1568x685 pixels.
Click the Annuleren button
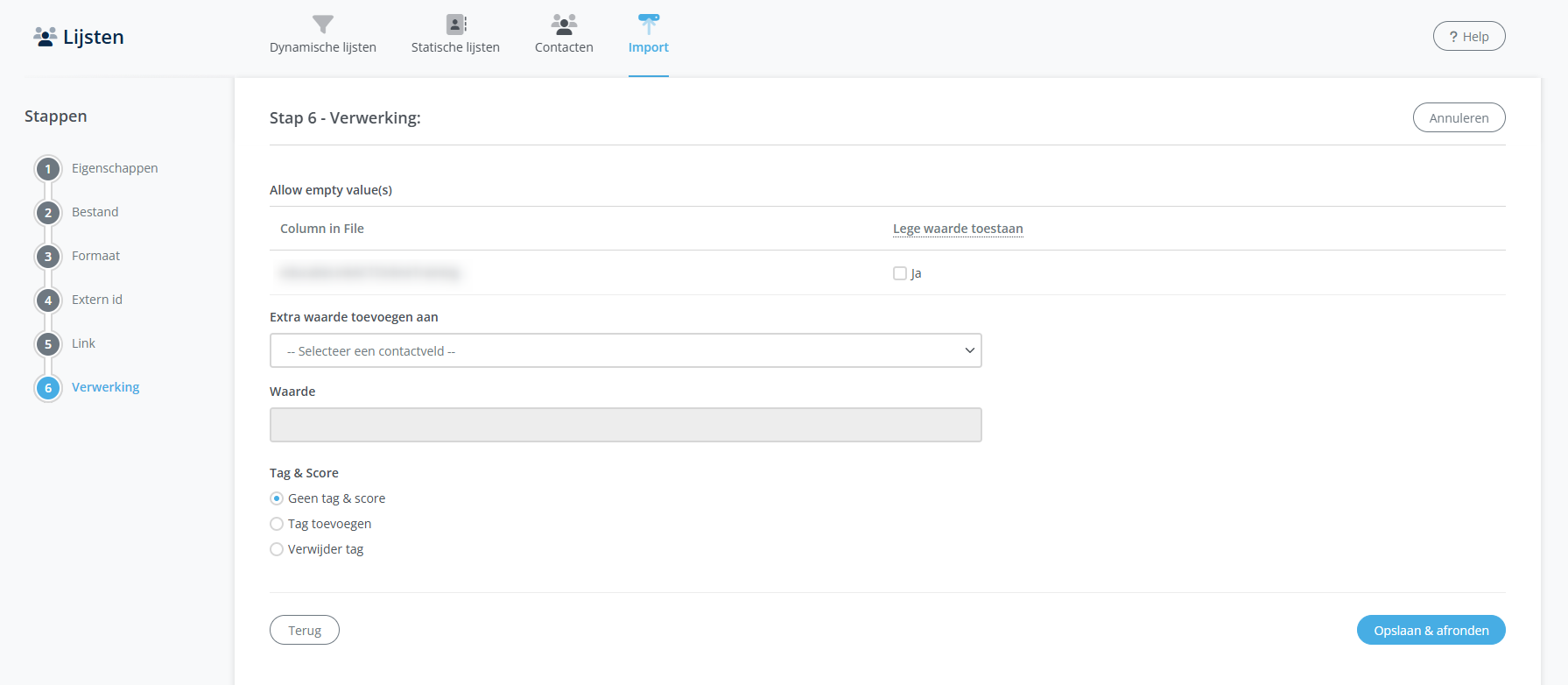1459,118
